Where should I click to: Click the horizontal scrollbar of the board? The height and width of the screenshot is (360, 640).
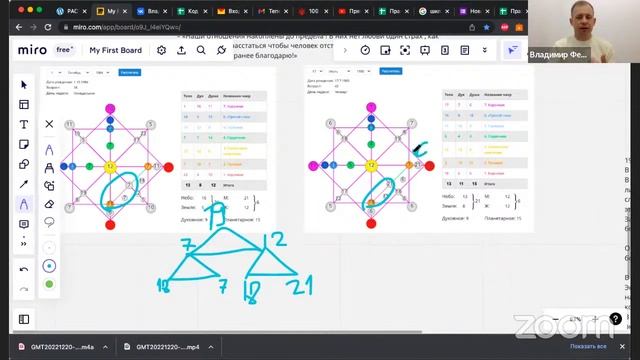217,332
